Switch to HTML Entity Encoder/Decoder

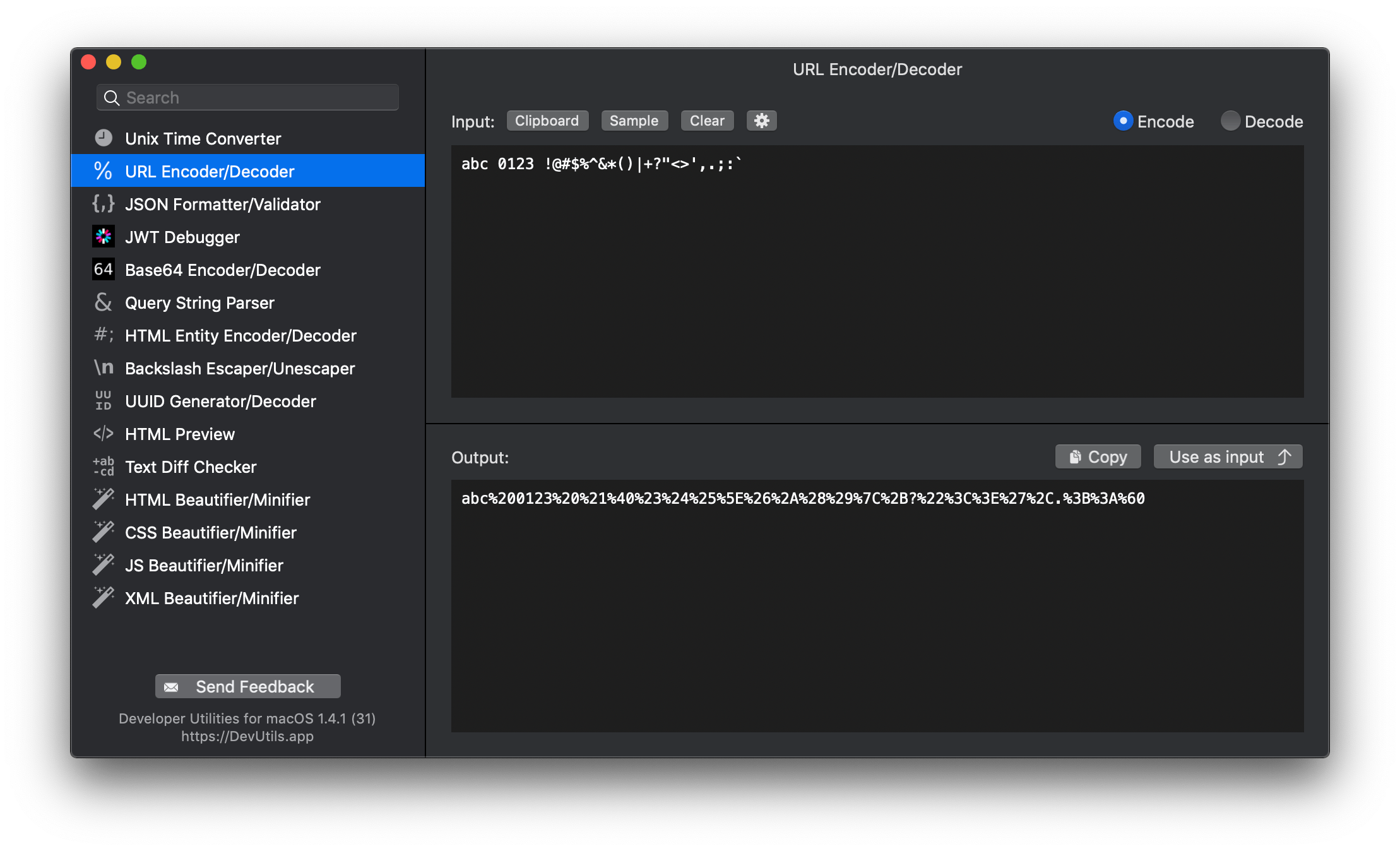[240, 336]
